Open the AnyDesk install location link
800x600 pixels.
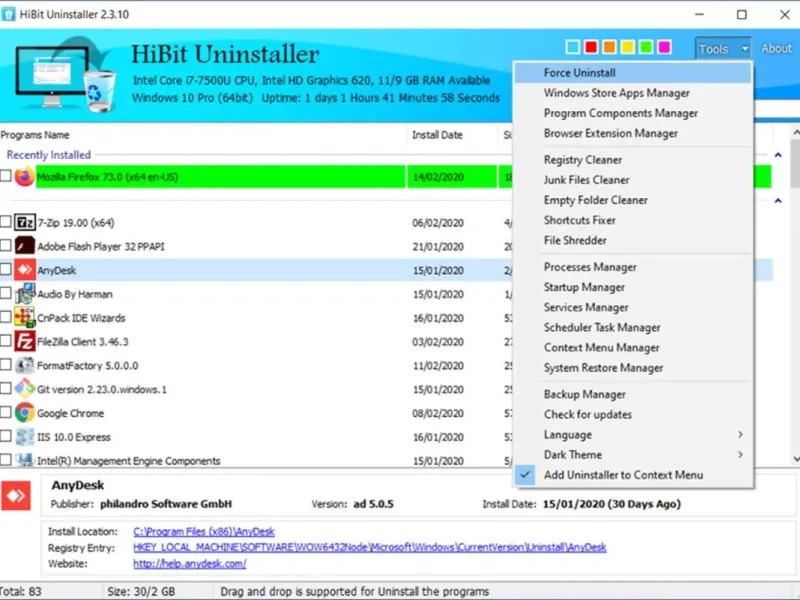pos(204,532)
